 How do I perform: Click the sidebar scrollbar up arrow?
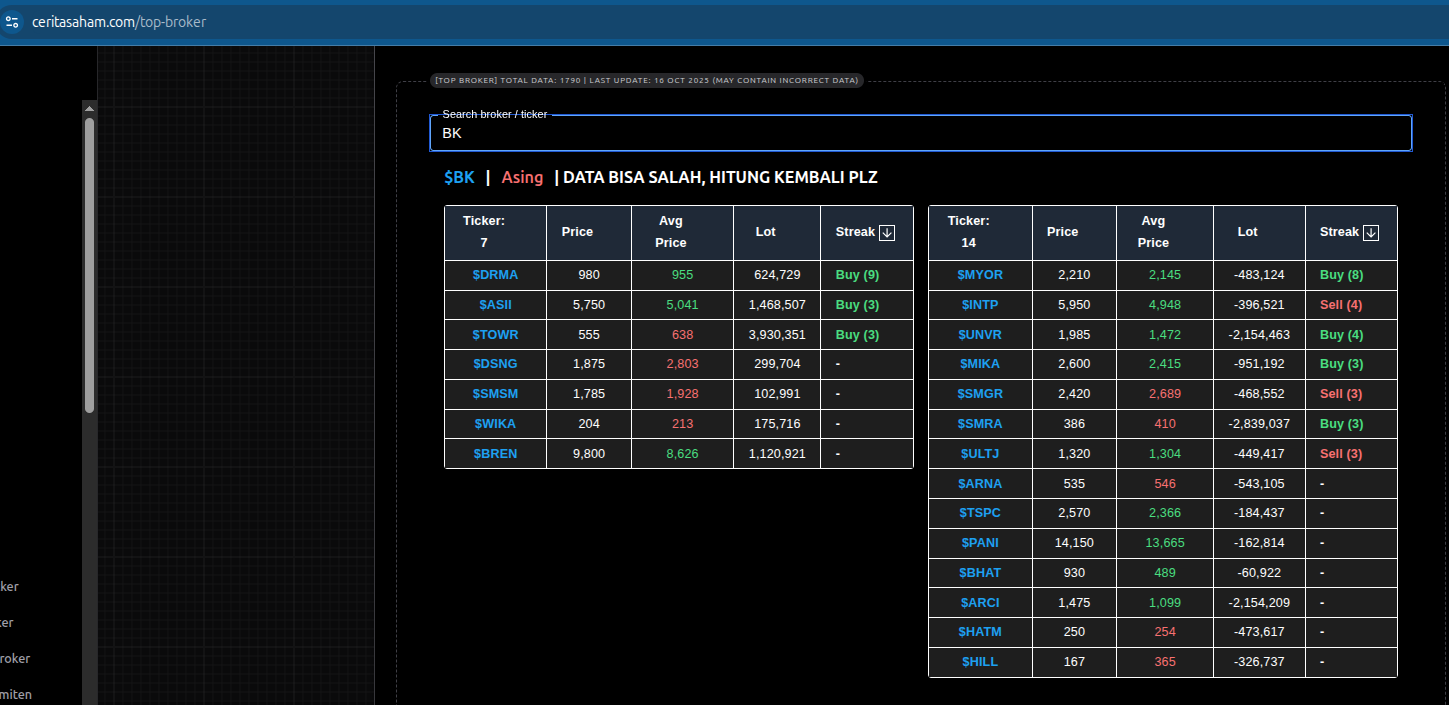pos(89,108)
